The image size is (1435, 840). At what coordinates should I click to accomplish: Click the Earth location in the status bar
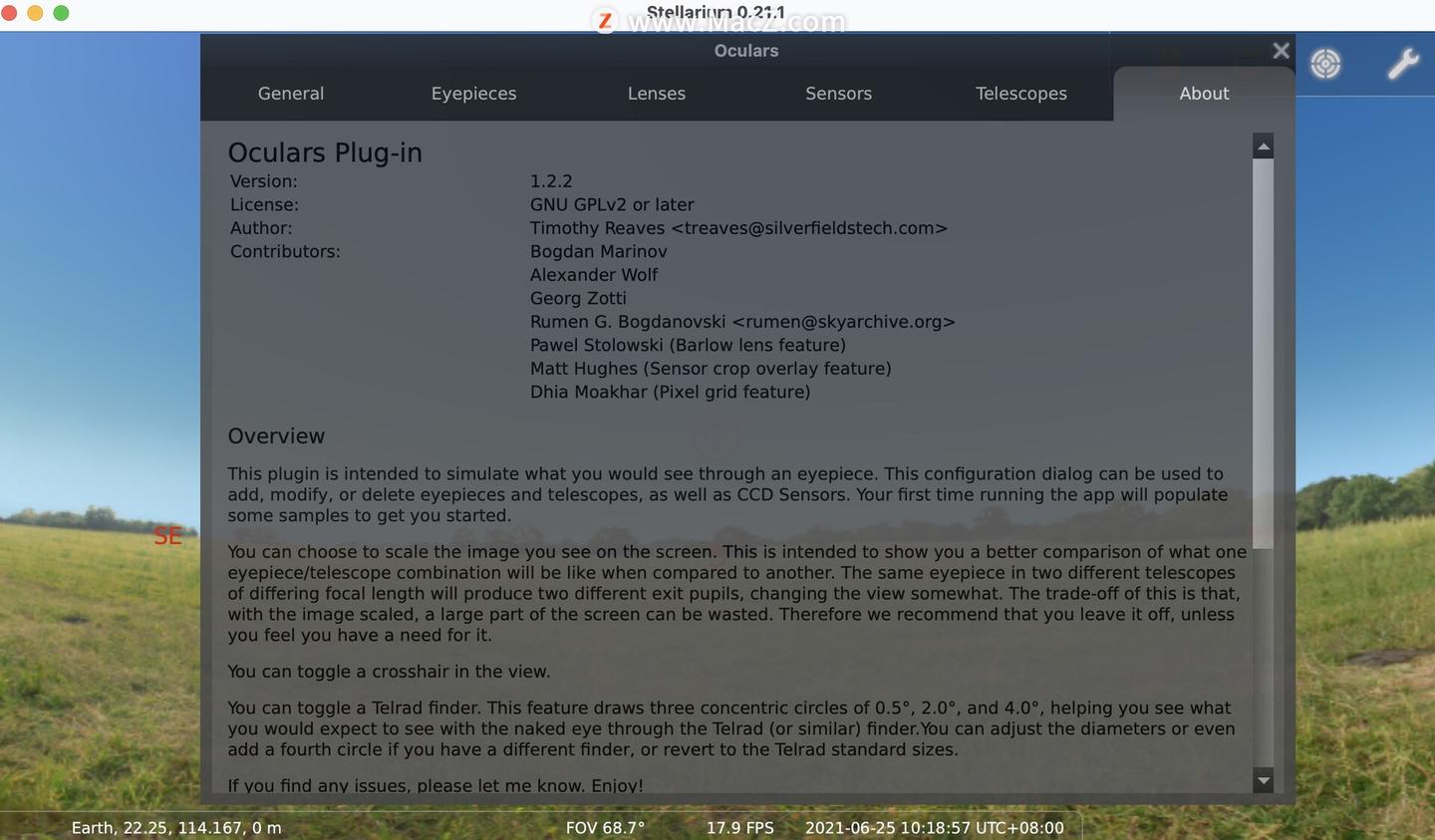pos(176,828)
